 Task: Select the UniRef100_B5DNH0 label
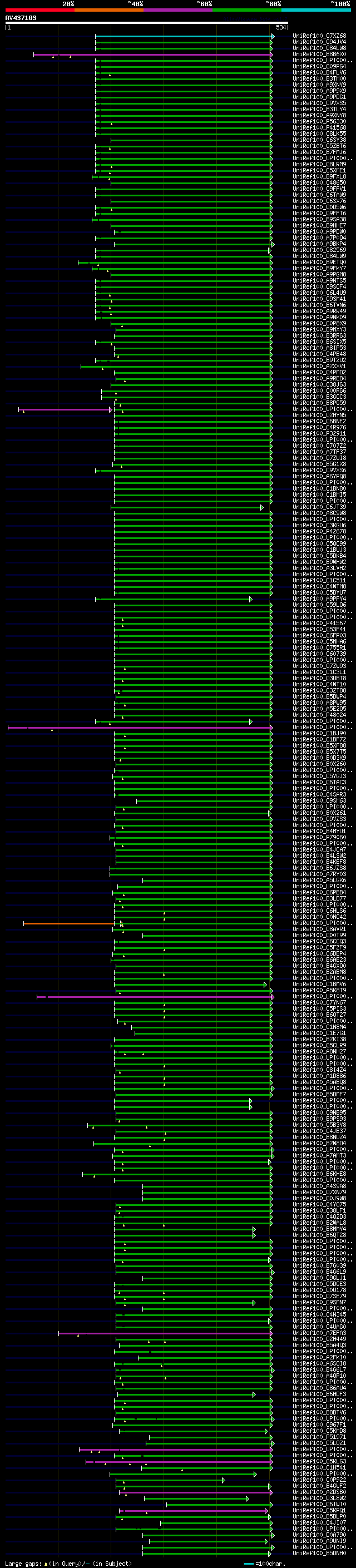point(319,1554)
